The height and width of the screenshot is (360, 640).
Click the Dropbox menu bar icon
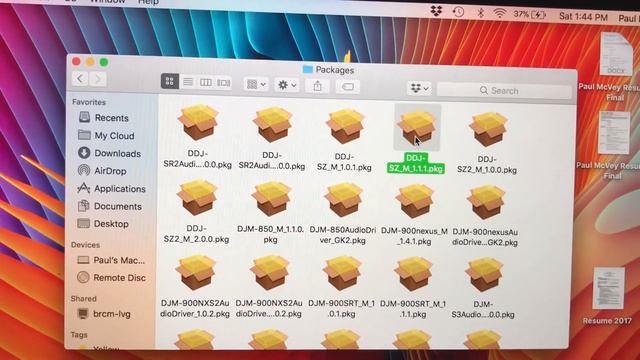(x=436, y=11)
